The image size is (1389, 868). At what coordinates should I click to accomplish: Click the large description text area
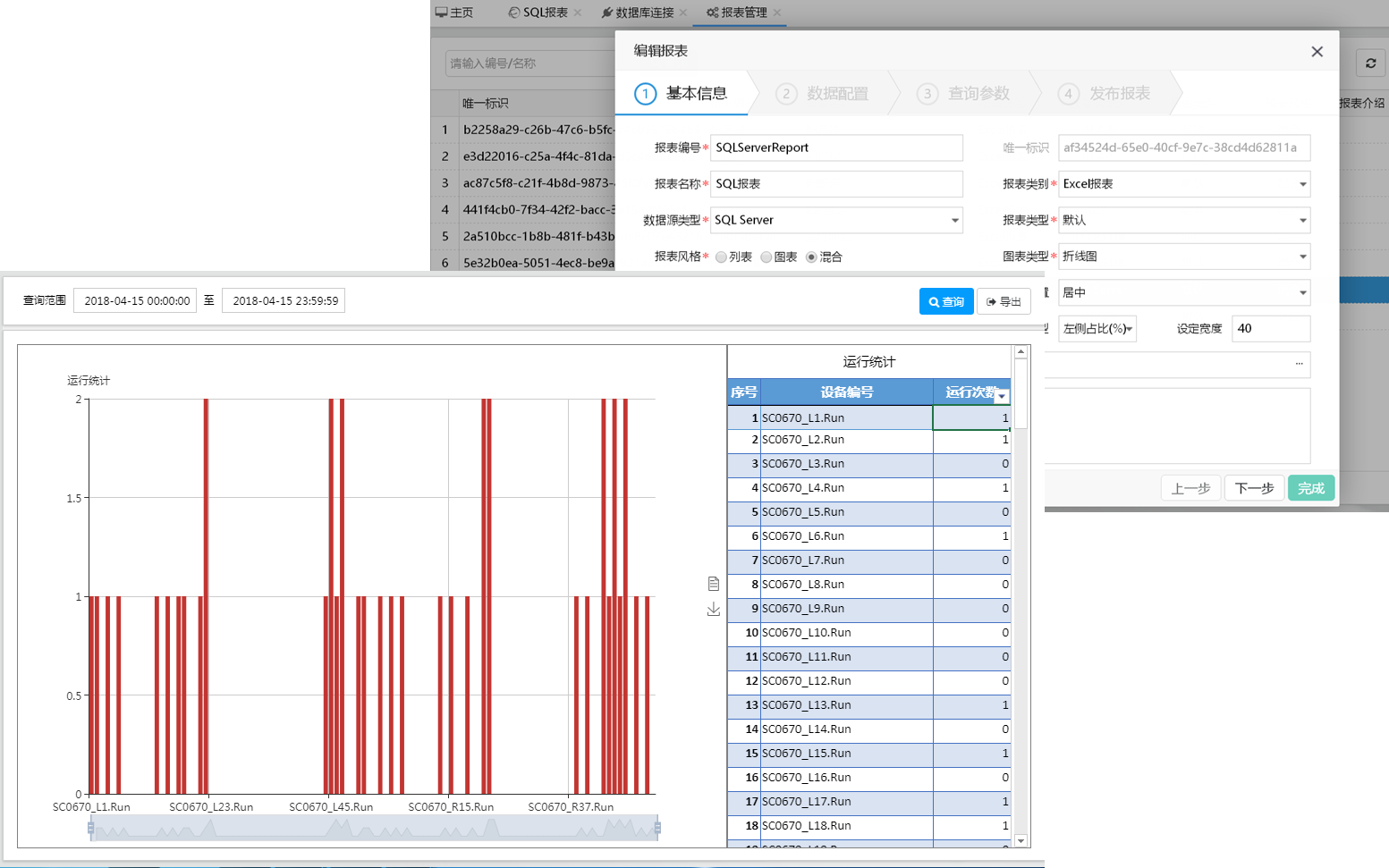pyautogui.click(x=1177, y=426)
